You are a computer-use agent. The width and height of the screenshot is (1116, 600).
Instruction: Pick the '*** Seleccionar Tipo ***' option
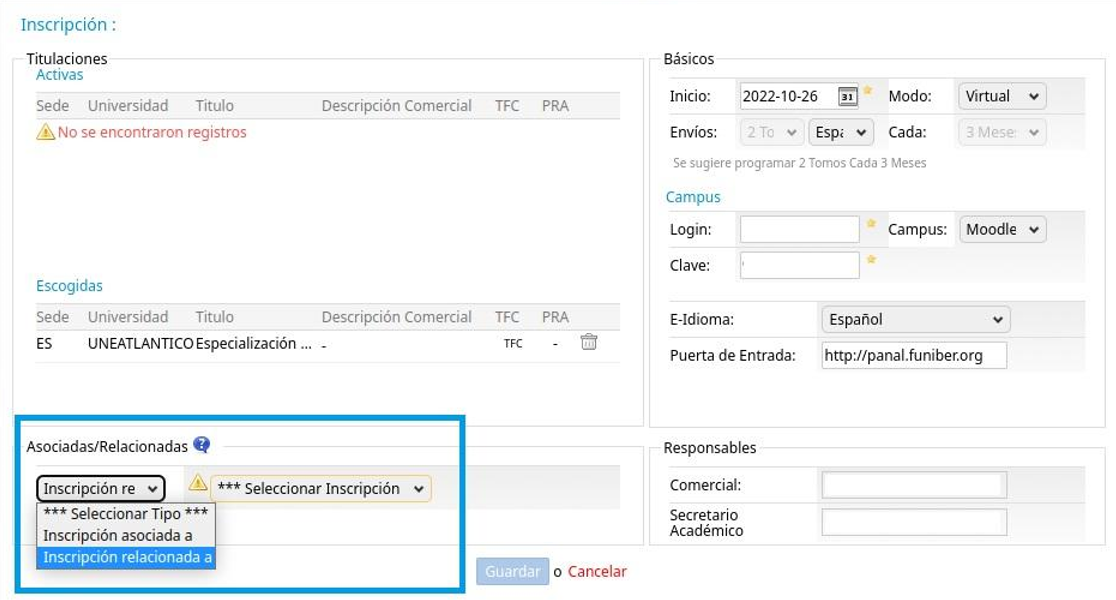[126, 513]
